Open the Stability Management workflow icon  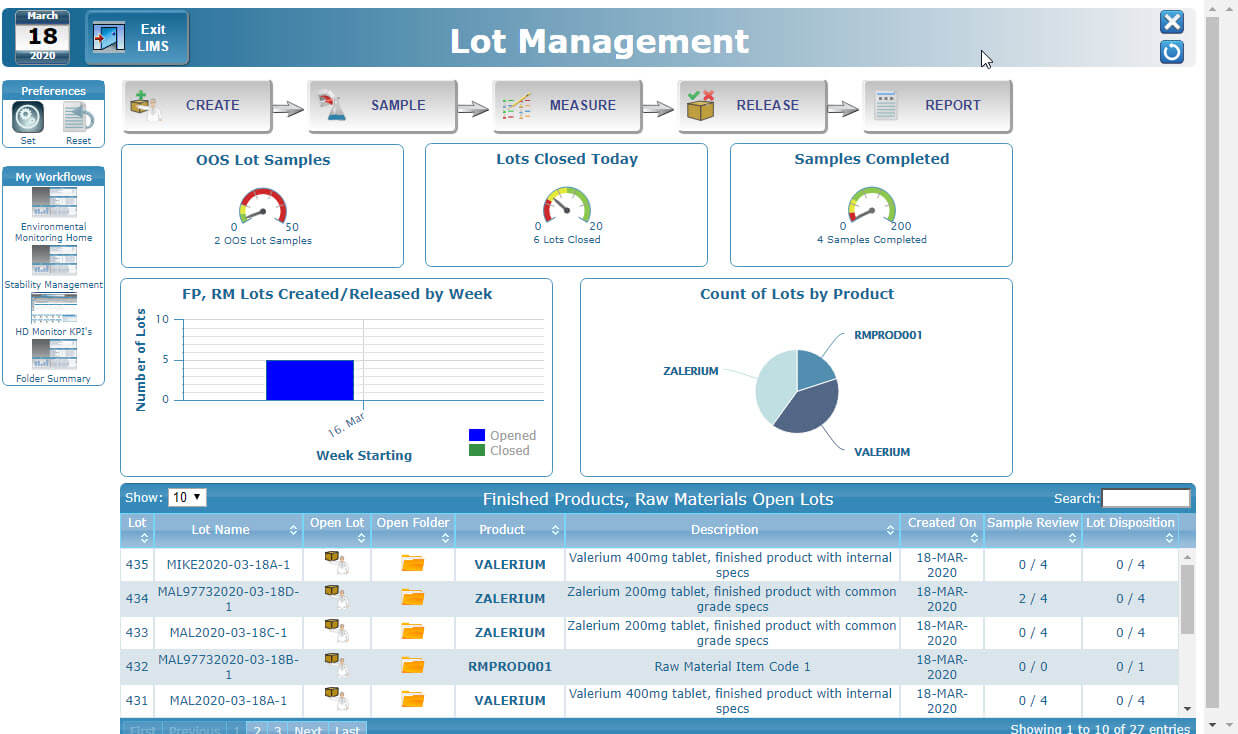pyautogui.click(x=53, y=258)
